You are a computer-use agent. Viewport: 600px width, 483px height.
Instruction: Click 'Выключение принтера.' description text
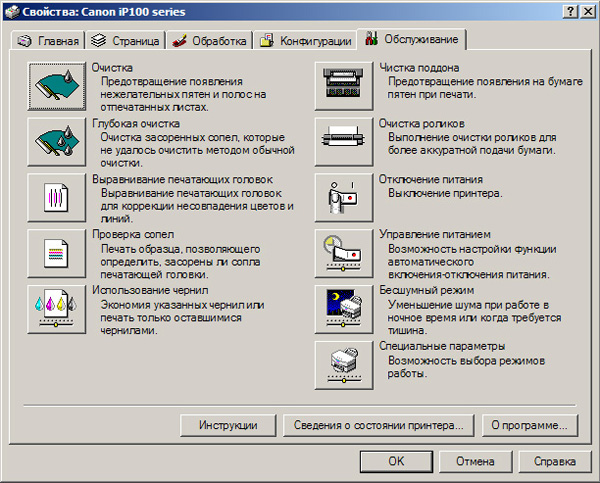click(x=445, y=193)
